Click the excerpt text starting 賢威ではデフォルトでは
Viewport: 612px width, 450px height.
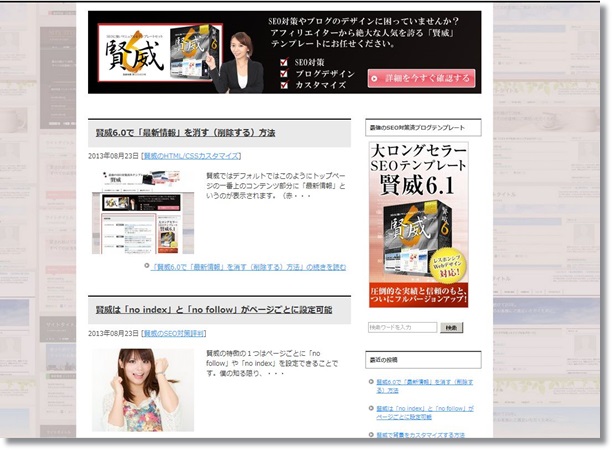coord(276,186)
